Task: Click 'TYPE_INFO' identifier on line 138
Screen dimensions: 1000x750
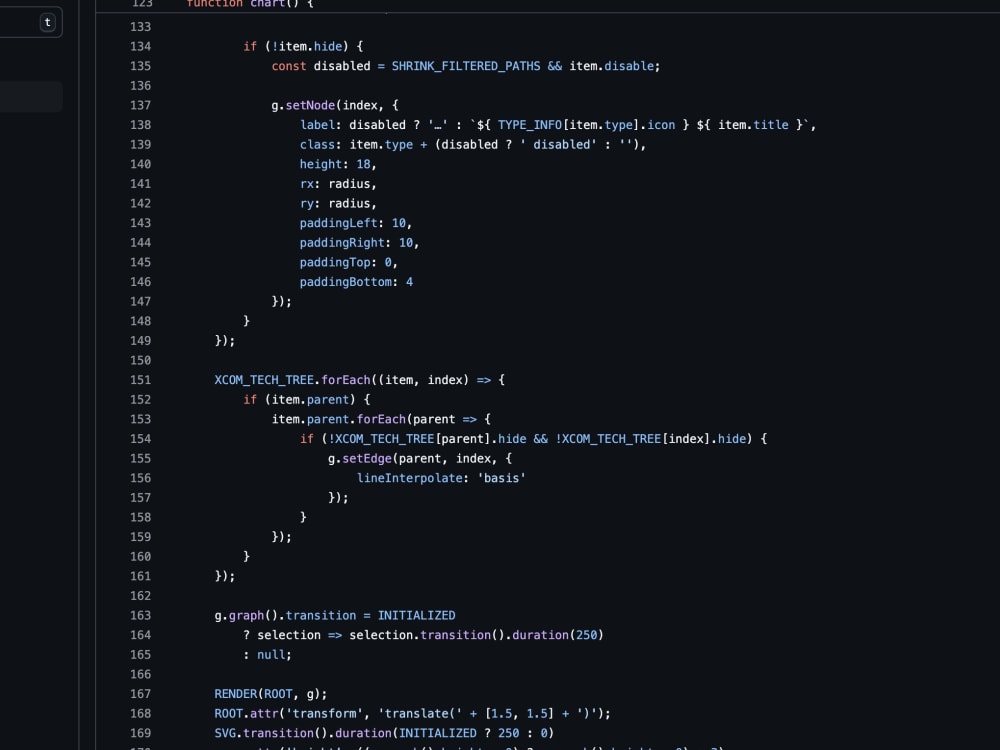Action: pos(529,125)
